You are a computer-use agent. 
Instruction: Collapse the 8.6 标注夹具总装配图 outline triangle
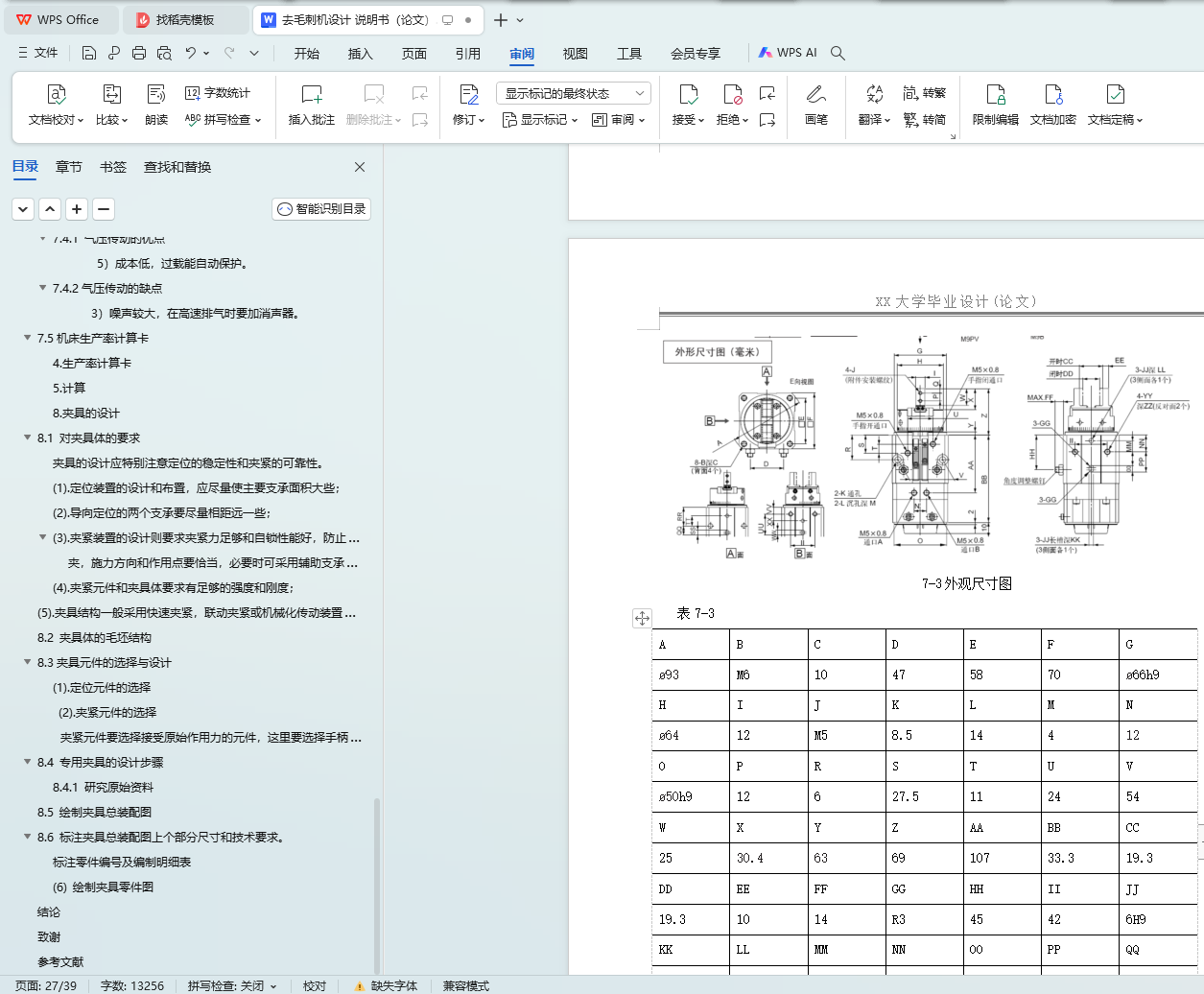click(x=27, y=837)
